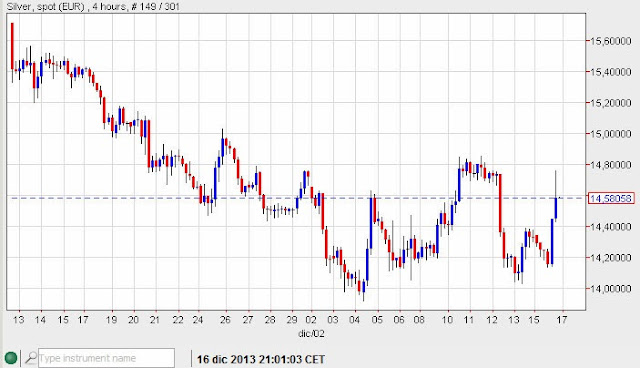Screen dimensions: 640x368
Task: Click date label 29 on time axis
Action: coord(291,320)
